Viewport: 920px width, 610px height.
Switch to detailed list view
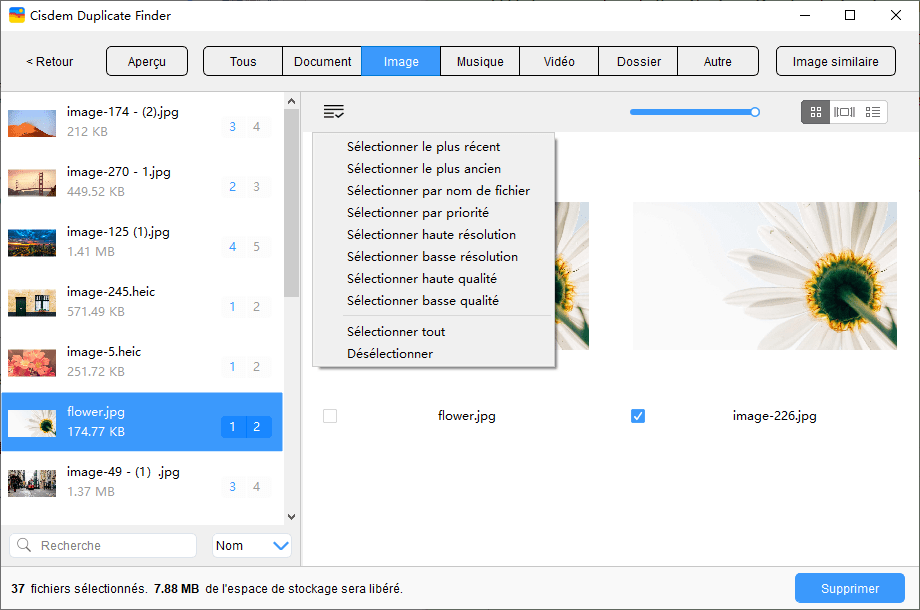873,112
